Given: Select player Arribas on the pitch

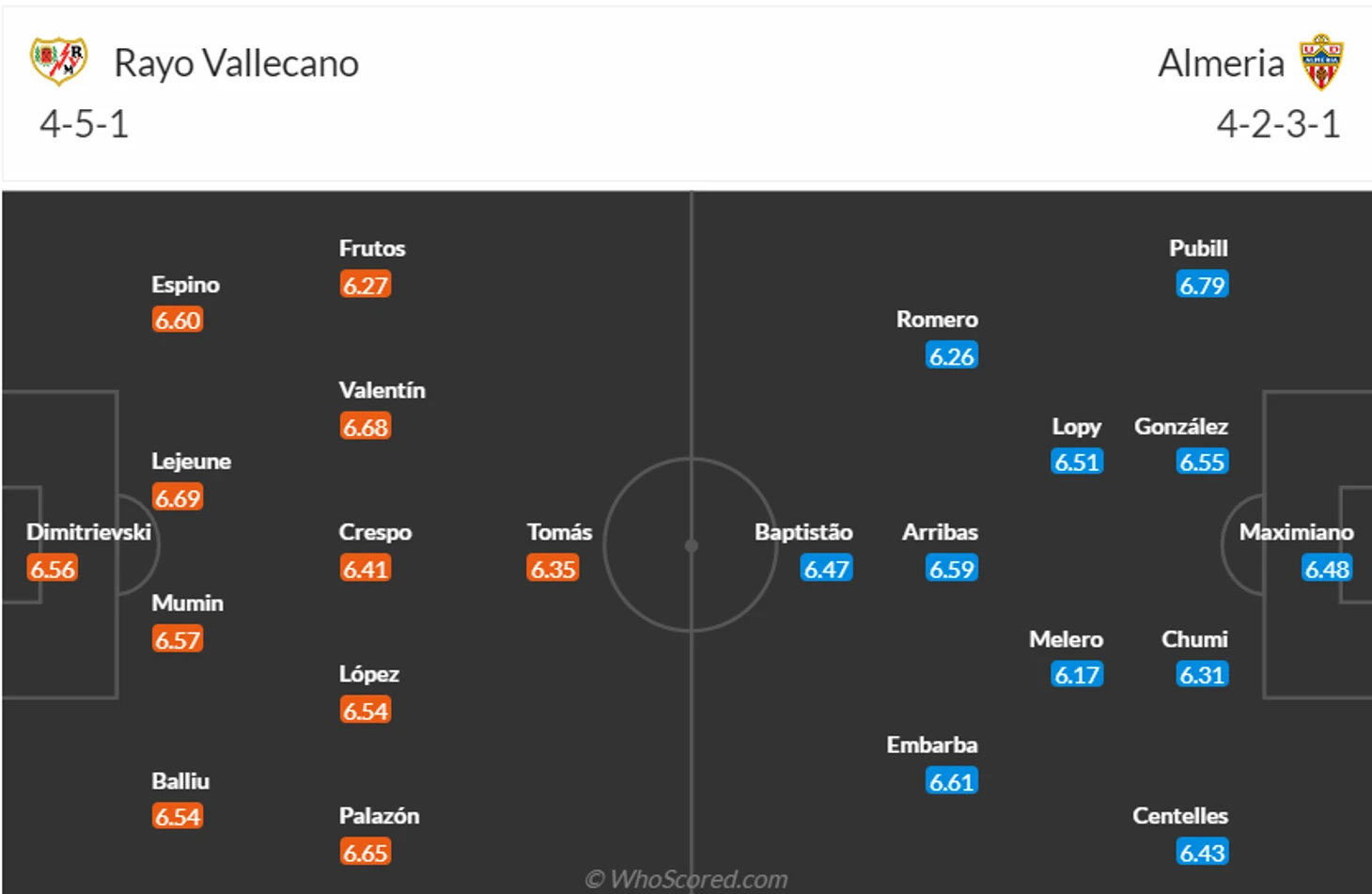Looking at the screenshot, I should tap(940, 532).
